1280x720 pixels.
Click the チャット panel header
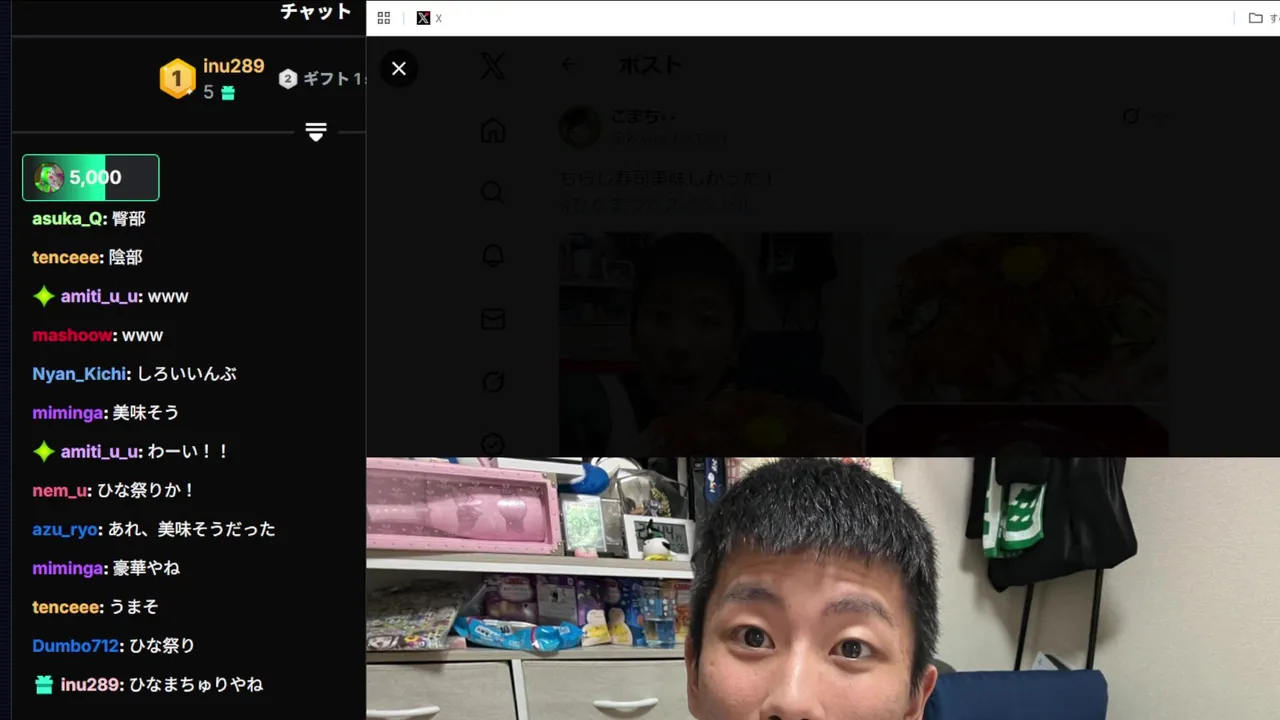pyautogui.click(x=316, y=12)
